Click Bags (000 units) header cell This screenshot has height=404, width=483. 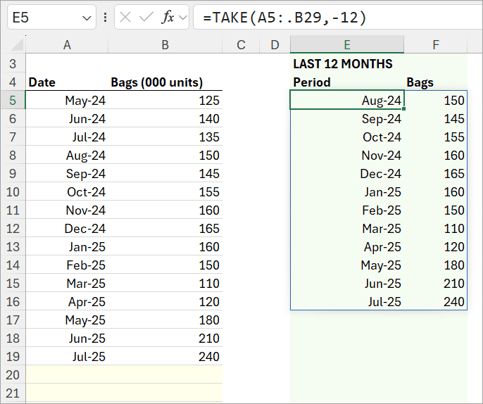165,82
